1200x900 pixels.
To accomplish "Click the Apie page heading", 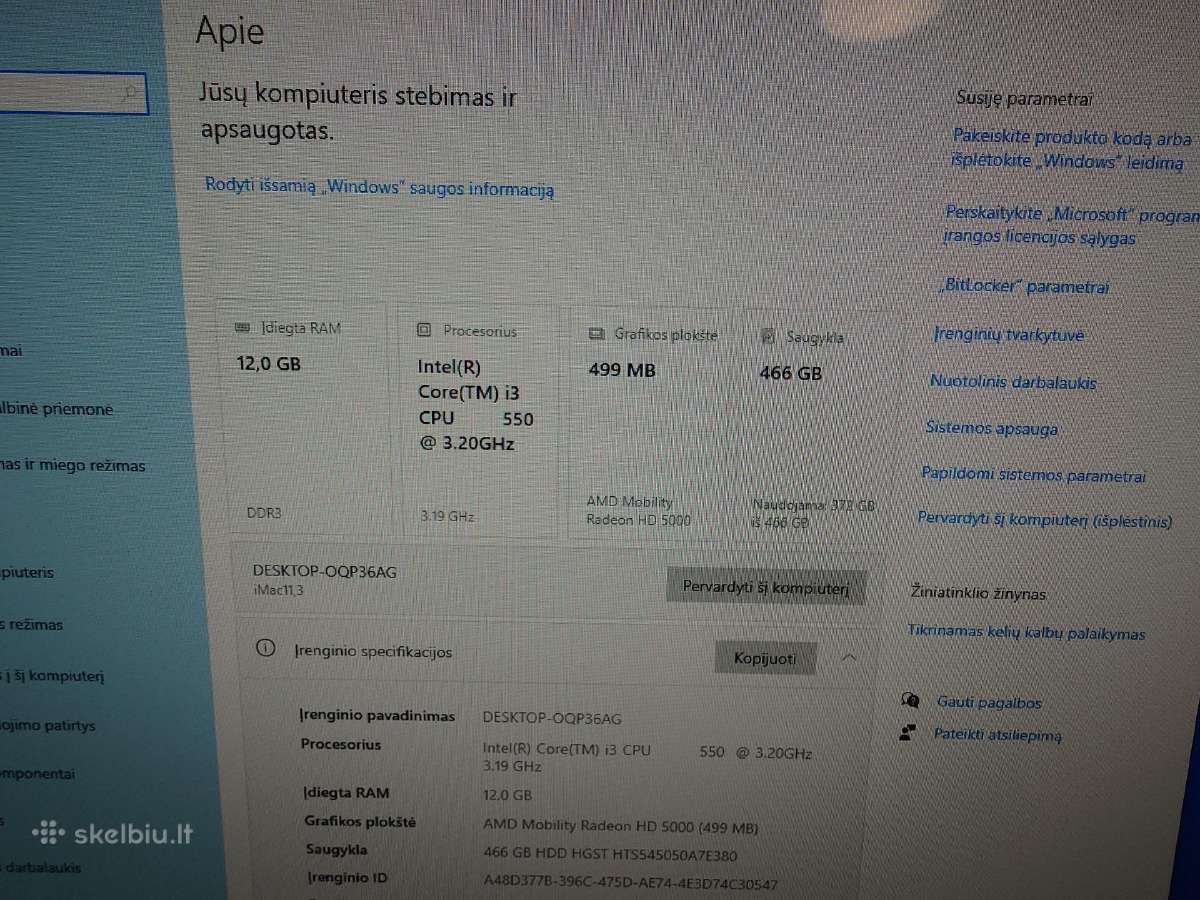I will coord(230,30).
